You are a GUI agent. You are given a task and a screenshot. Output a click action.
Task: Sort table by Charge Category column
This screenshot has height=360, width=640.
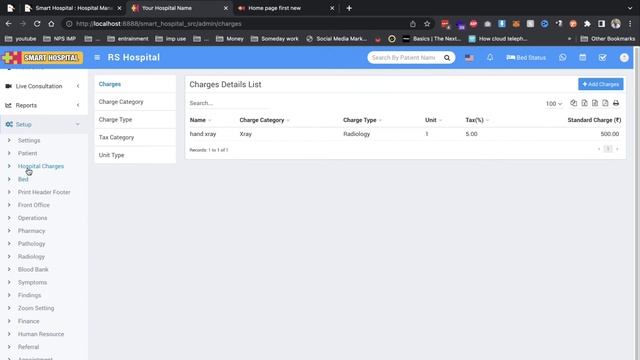click(x=264, y=120)
